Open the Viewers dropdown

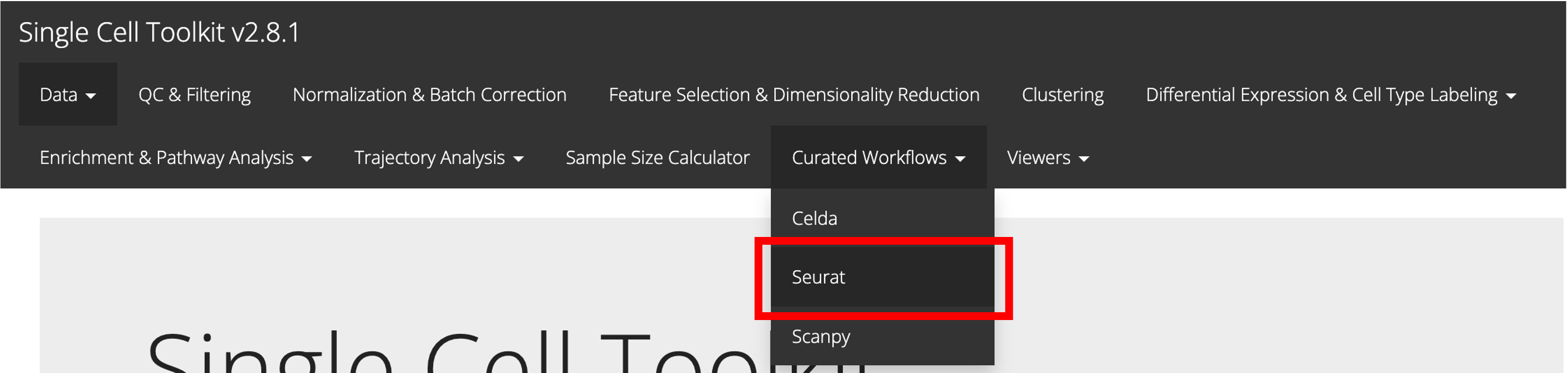(x=1047, y=158)
